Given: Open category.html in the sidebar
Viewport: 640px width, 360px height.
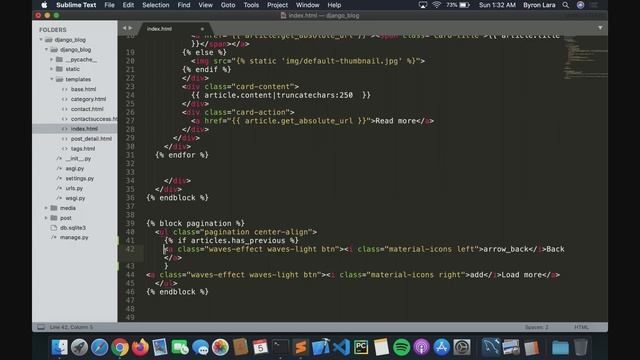Looking at the screenshot, I should click(88, 99).
